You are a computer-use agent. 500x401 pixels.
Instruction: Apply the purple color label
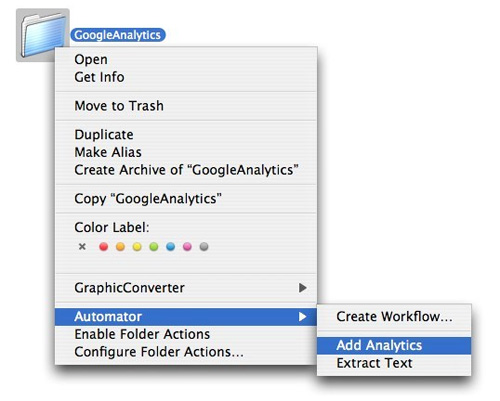pyautogui.click(x=187, y=247)
